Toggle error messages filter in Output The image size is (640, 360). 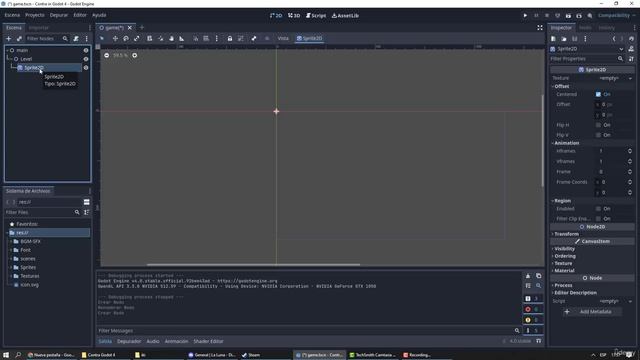coord(532,309)
